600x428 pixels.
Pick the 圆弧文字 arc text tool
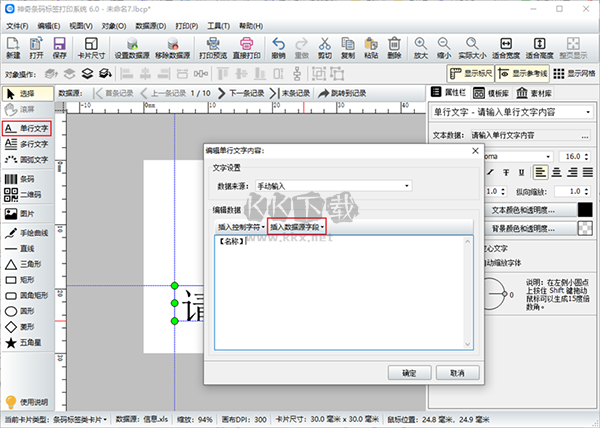tap(26, 158)
